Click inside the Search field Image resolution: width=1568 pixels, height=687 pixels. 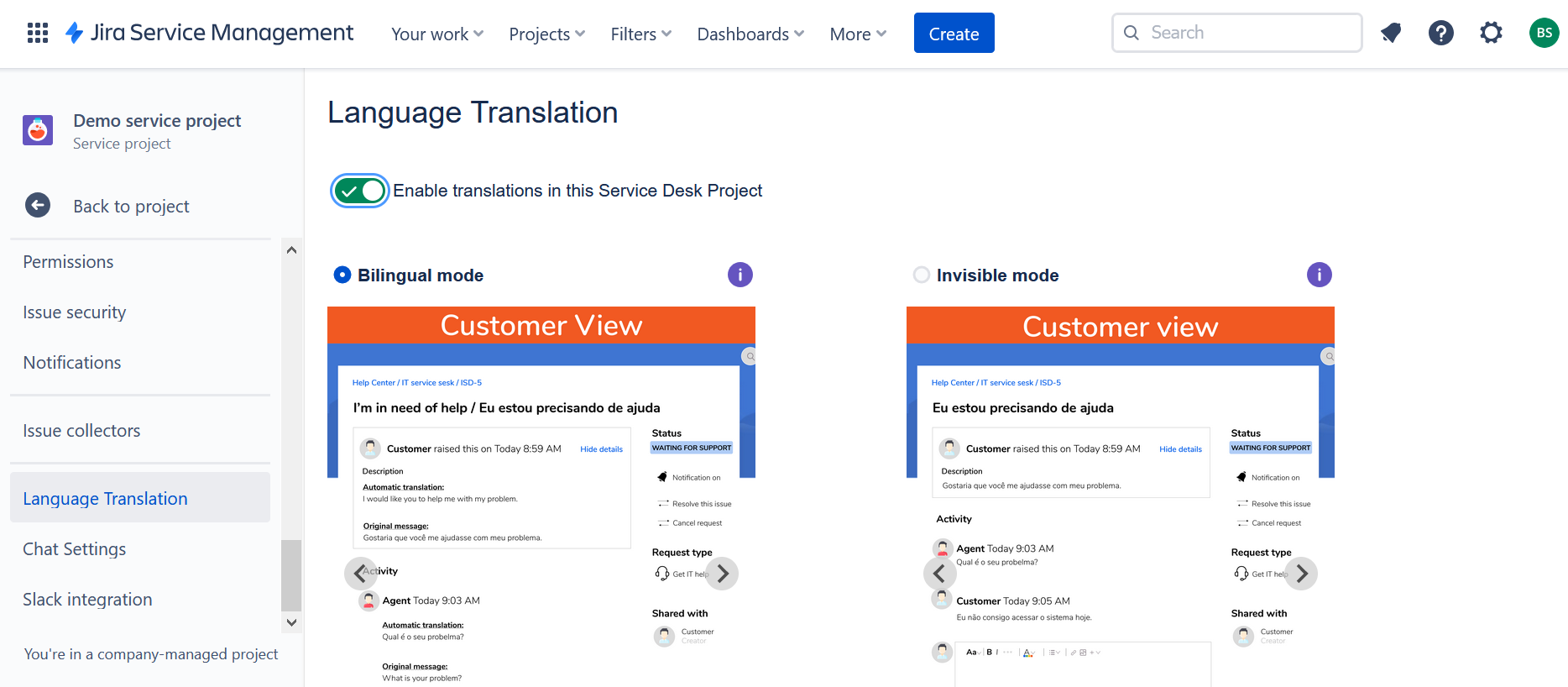pyautogui.click(x=1236, y=33)
